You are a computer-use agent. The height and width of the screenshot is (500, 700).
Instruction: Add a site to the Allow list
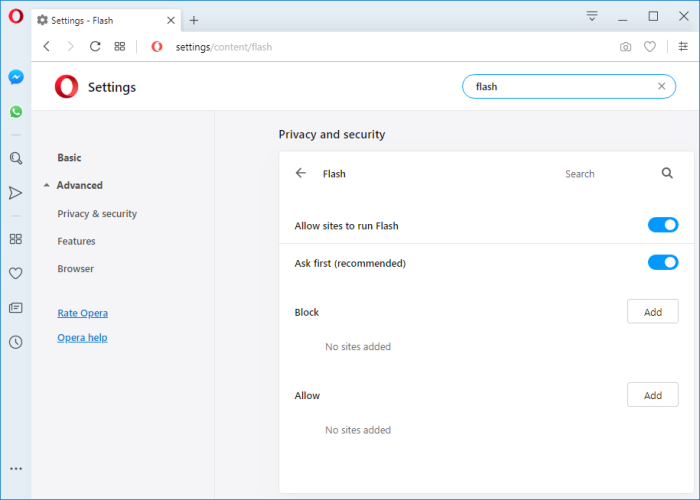point(653,395)
